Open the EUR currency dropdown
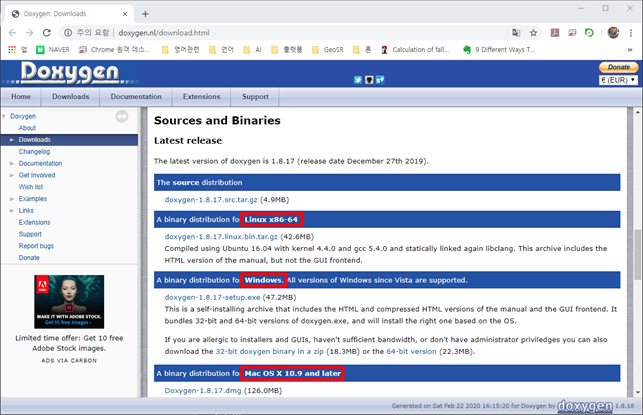The height and width of the screenshot is (415, 643). 618,80
